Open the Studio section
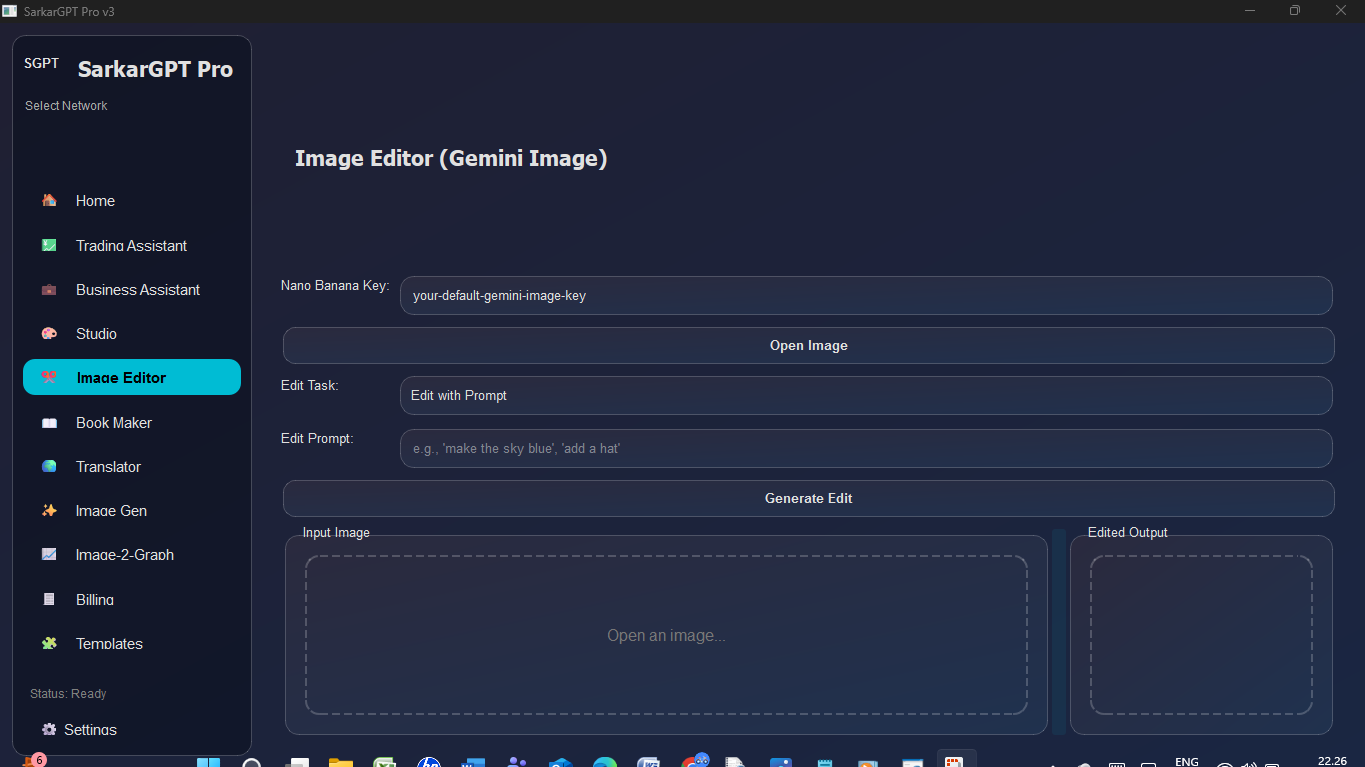This screenshot has width=1365, height=767. 132,334
